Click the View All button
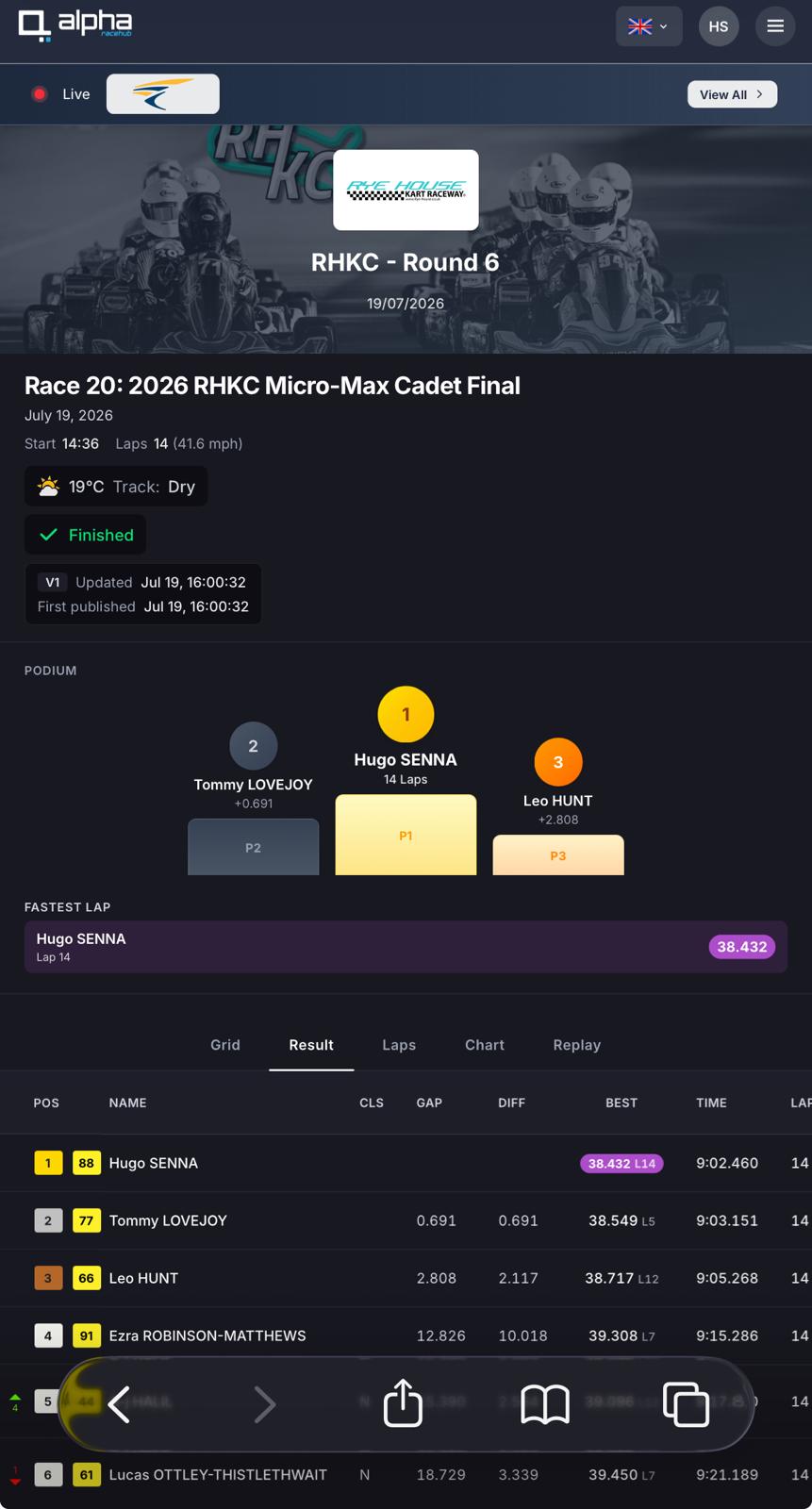 pos(732,94)
